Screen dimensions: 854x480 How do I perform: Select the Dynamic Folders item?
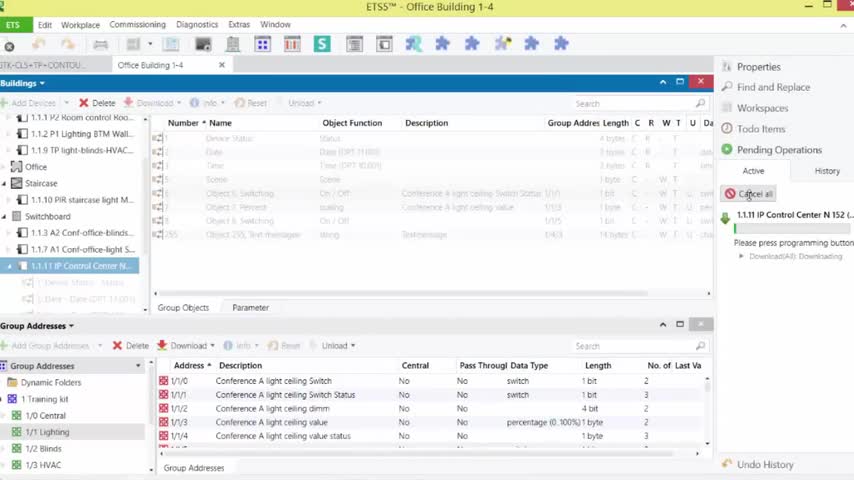pos(51,382)
